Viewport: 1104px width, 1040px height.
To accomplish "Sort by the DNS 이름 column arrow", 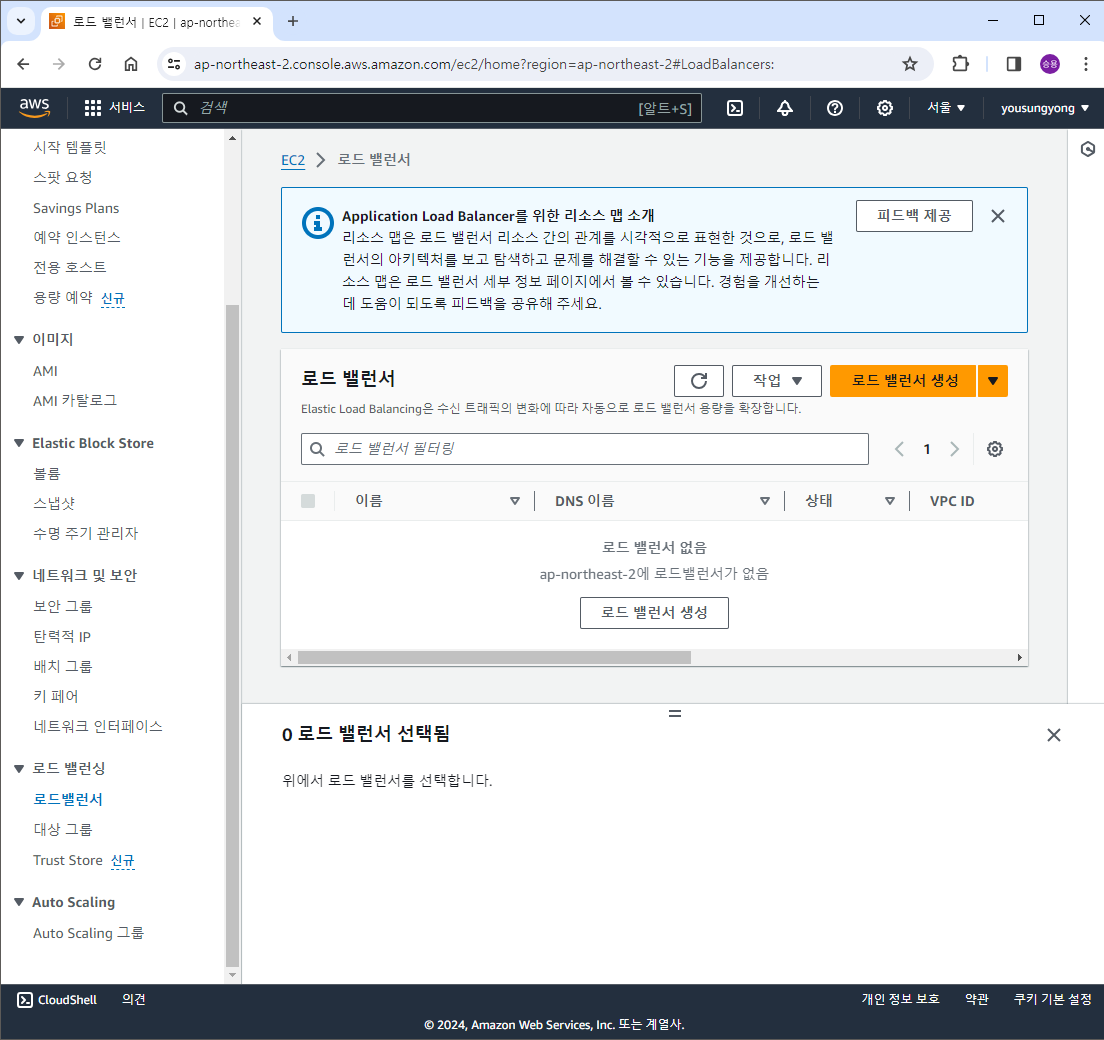I will pyautogui.click(x=765, y=501).
